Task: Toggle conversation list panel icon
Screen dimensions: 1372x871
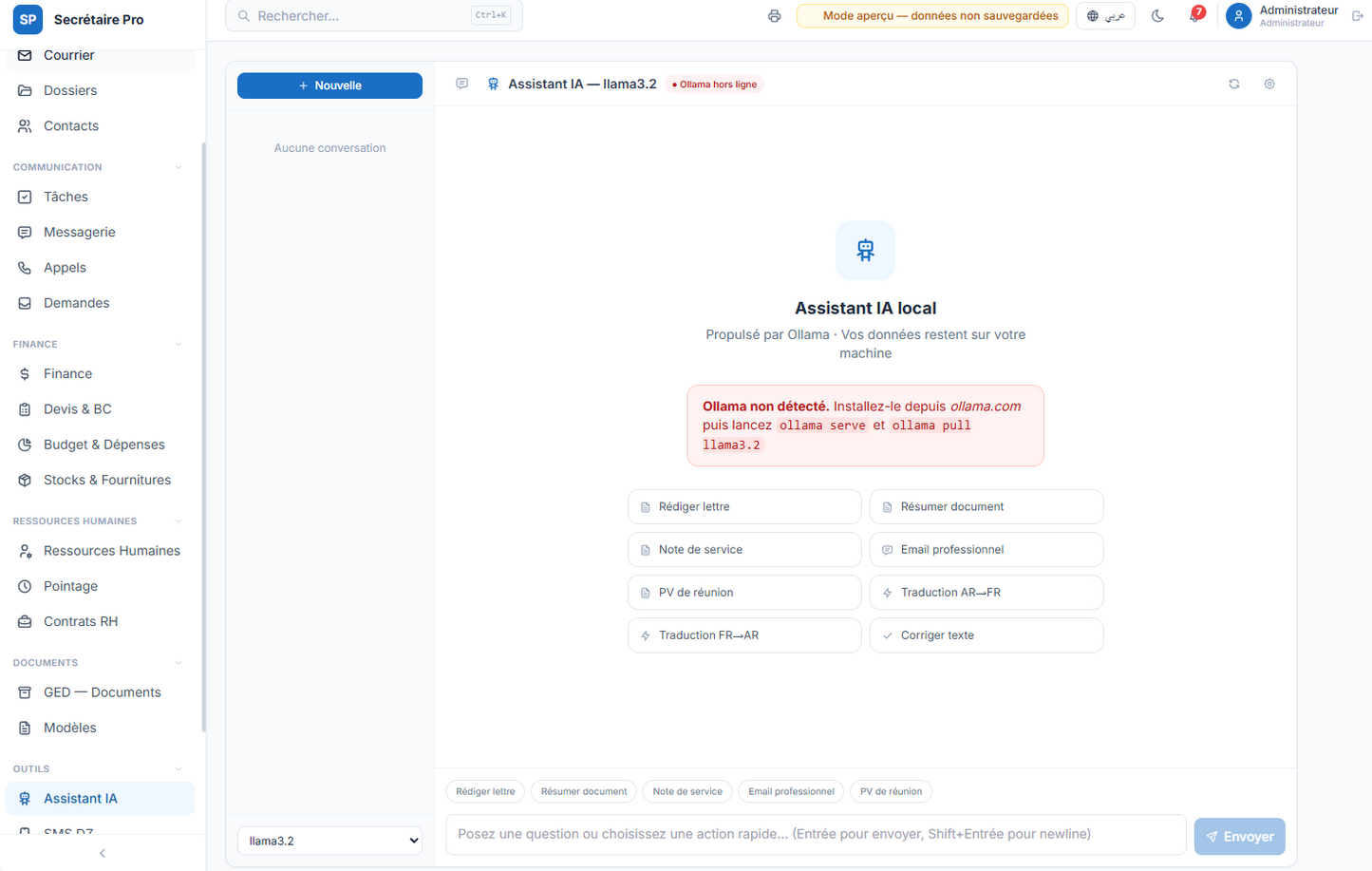Action: tap(462, 84)
